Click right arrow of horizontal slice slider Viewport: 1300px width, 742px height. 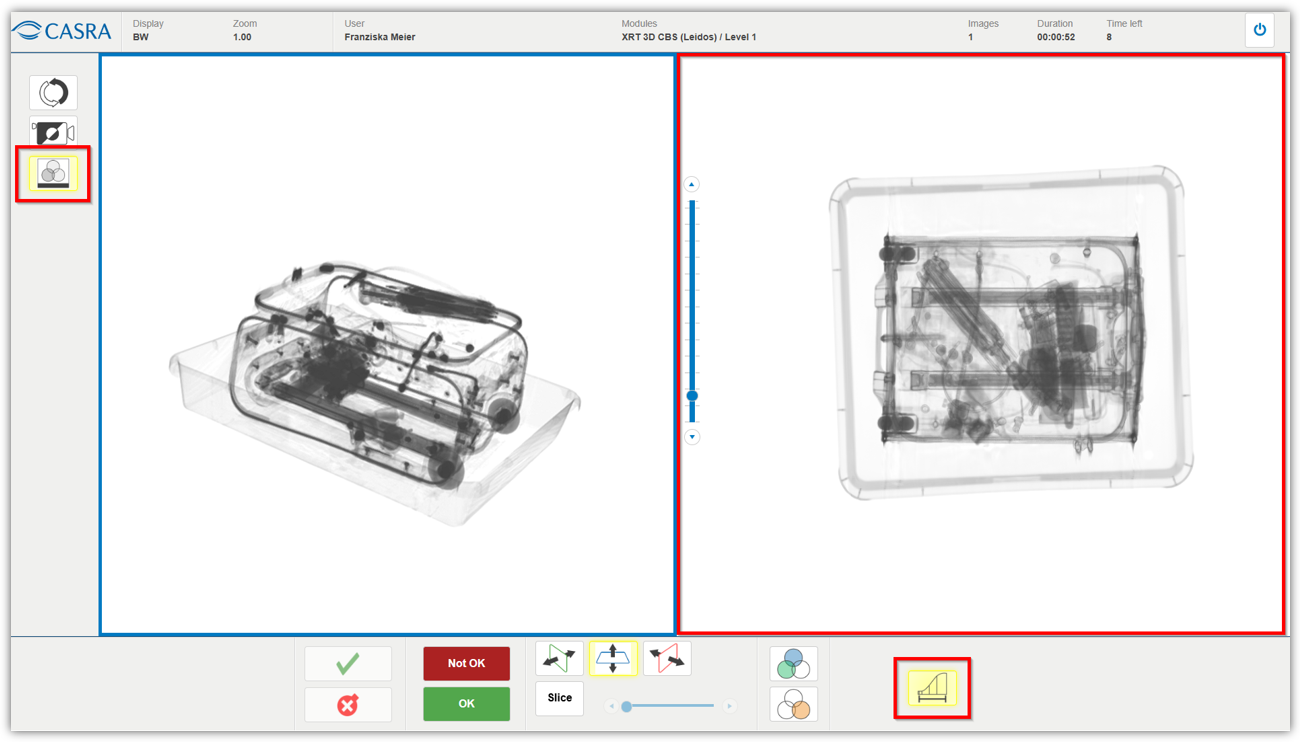click(730, 706)
